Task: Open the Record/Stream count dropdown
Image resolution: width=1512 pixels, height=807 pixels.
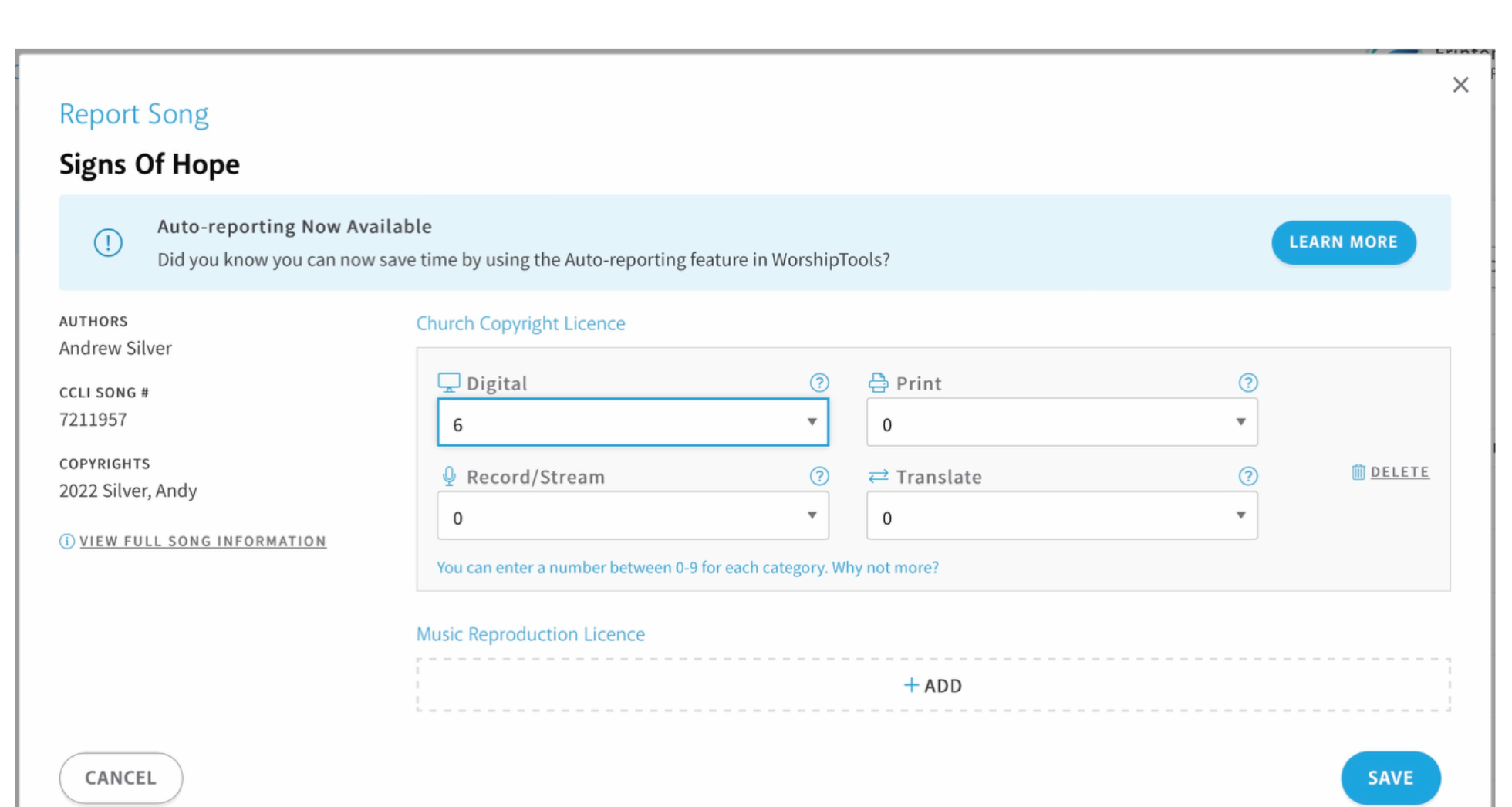Action: click(813, 516)
